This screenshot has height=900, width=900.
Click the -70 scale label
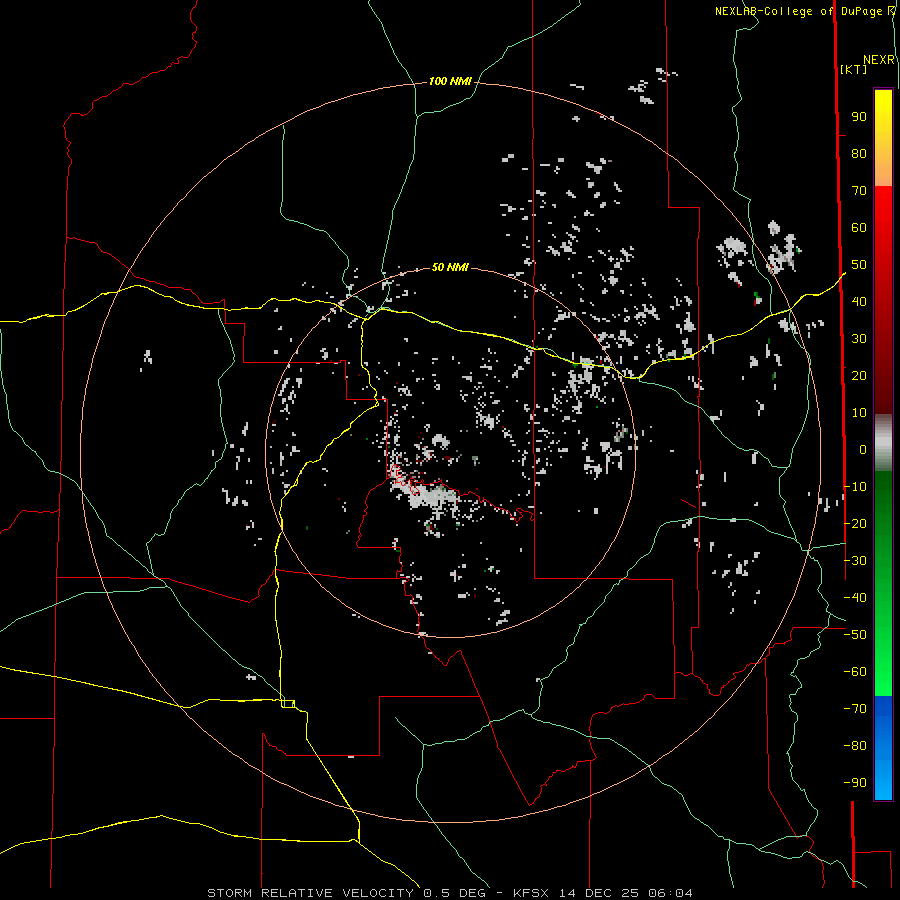pyautogui.click(x=855, y=709)
